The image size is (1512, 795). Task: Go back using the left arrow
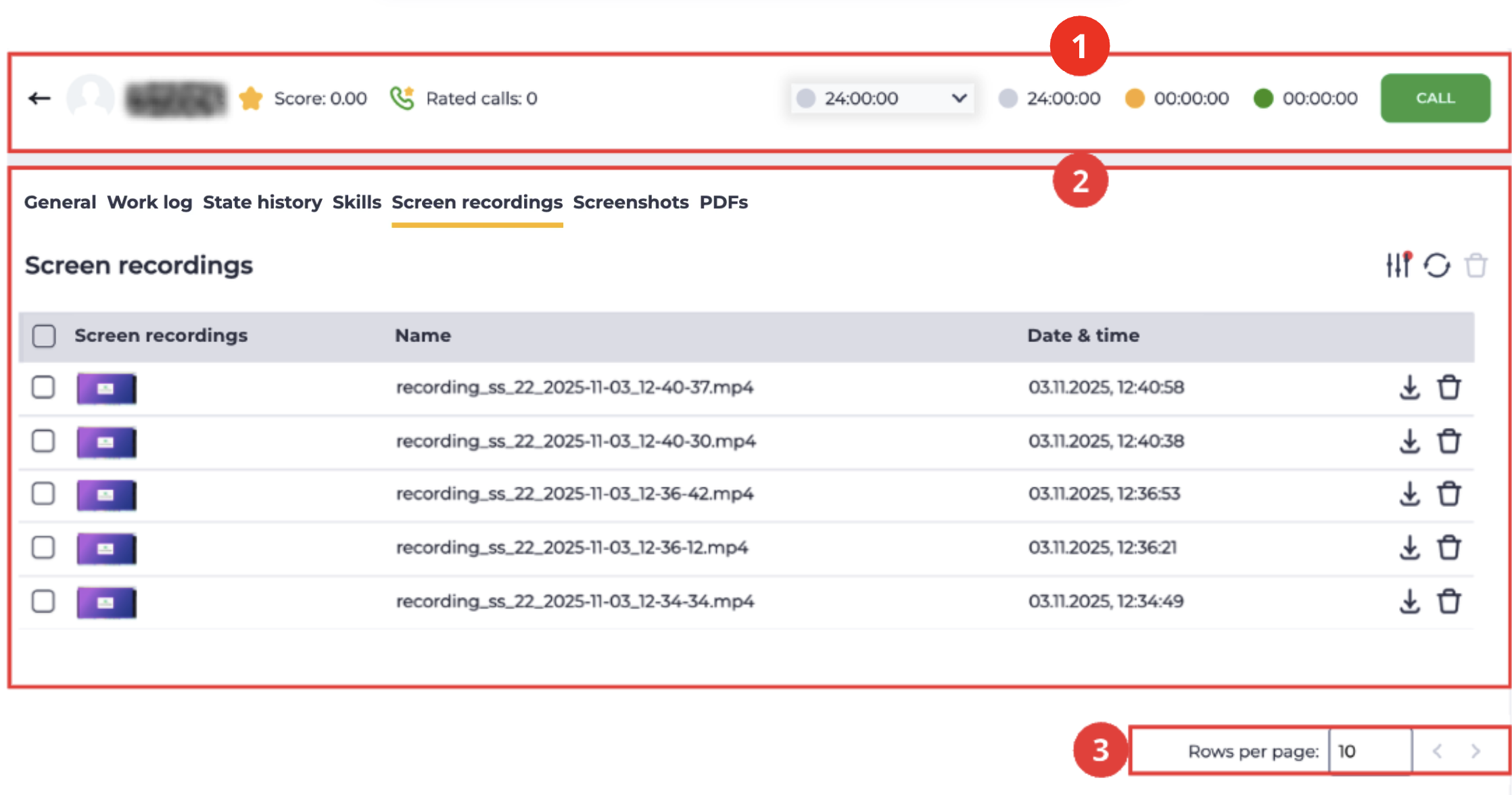pyautogui.click(x=39, y=99)
